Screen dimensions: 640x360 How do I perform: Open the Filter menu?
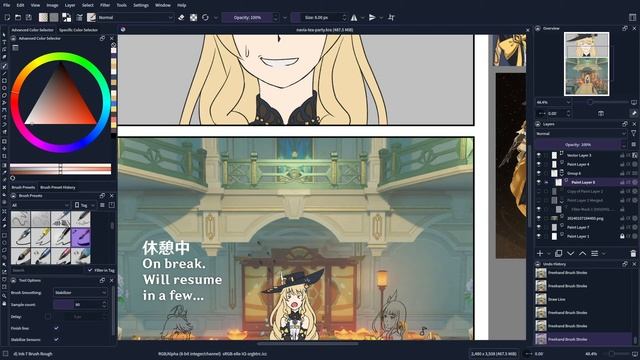pyautogui.click(x=105, y=5)
